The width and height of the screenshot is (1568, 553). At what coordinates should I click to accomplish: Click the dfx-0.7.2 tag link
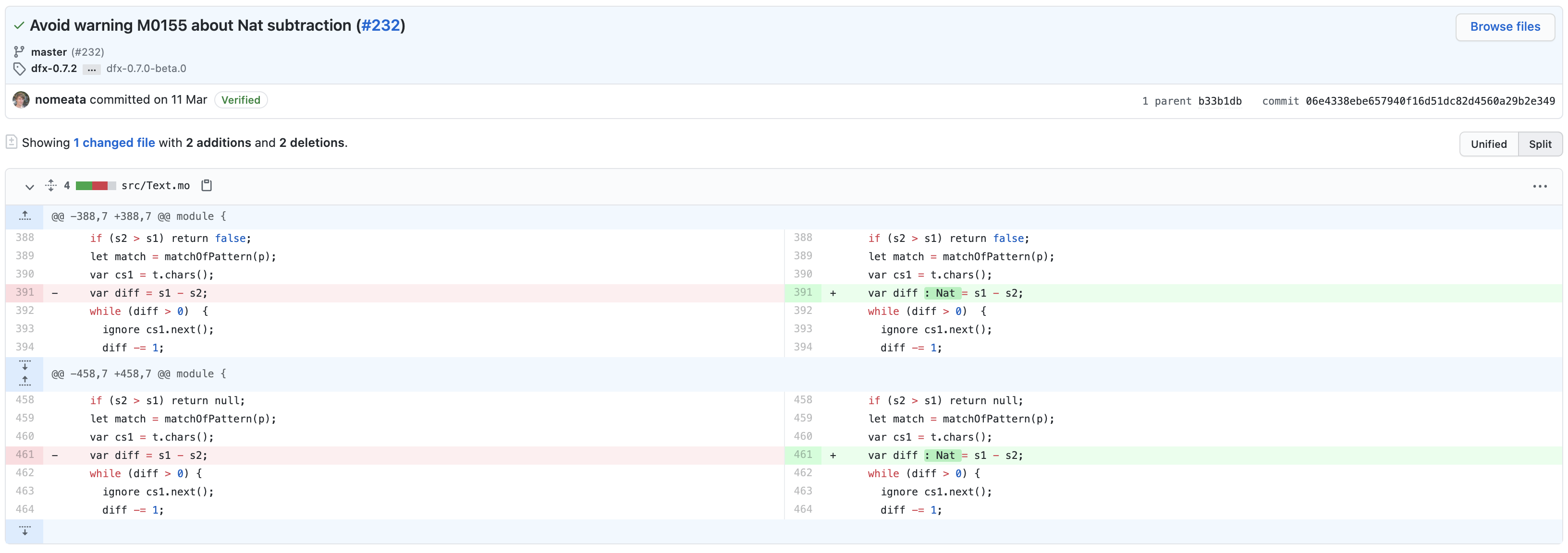(54, 69)
